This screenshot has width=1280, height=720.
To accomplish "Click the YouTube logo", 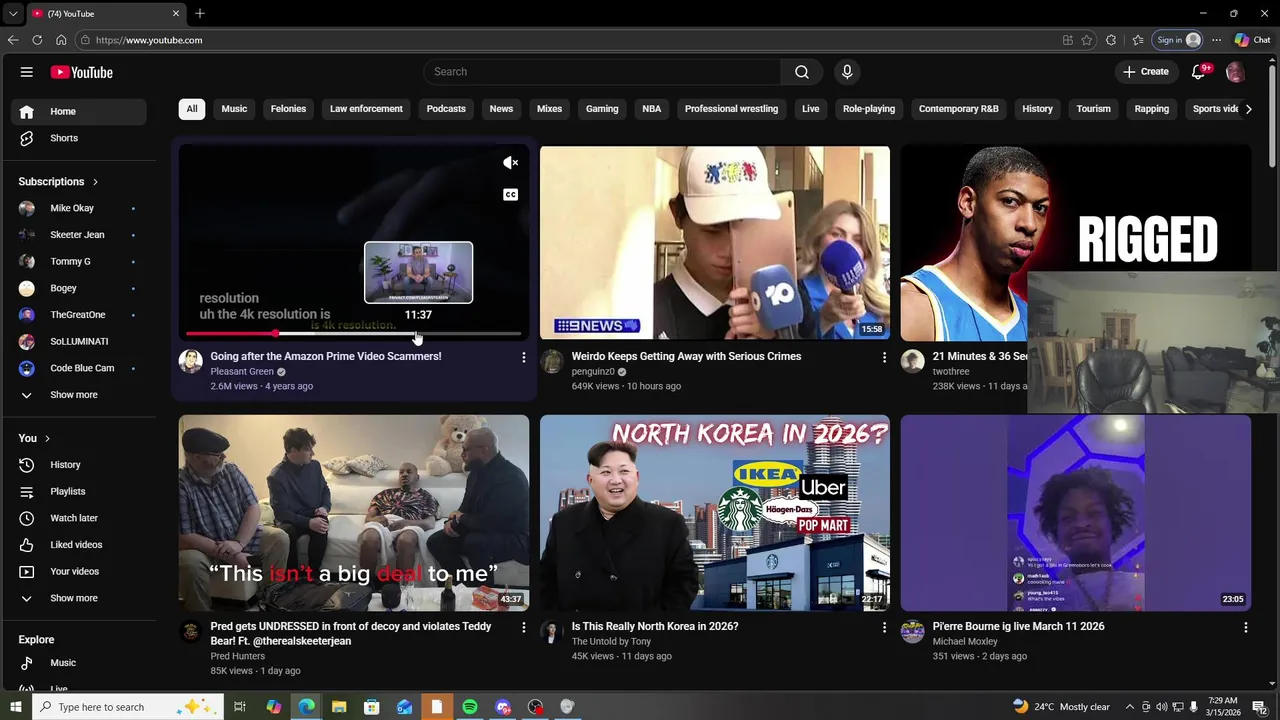I will click(x=82, y=72).
